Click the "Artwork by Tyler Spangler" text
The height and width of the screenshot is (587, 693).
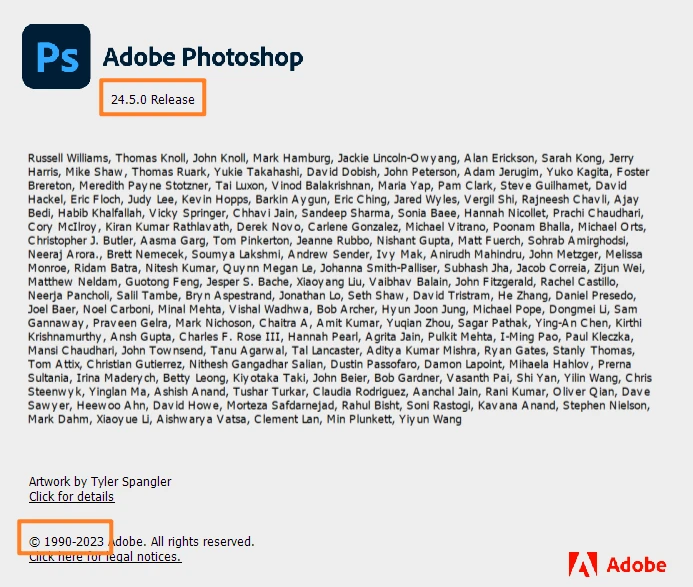coord(99,481)
